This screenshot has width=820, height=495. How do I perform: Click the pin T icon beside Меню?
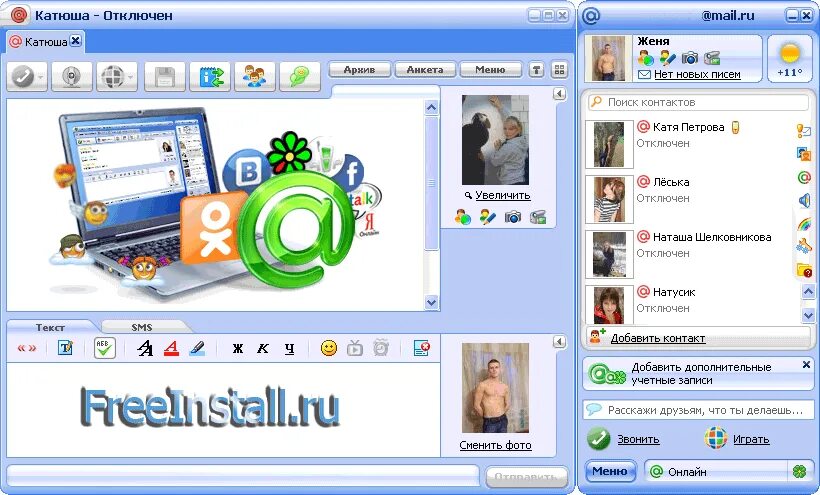point(536,70)
